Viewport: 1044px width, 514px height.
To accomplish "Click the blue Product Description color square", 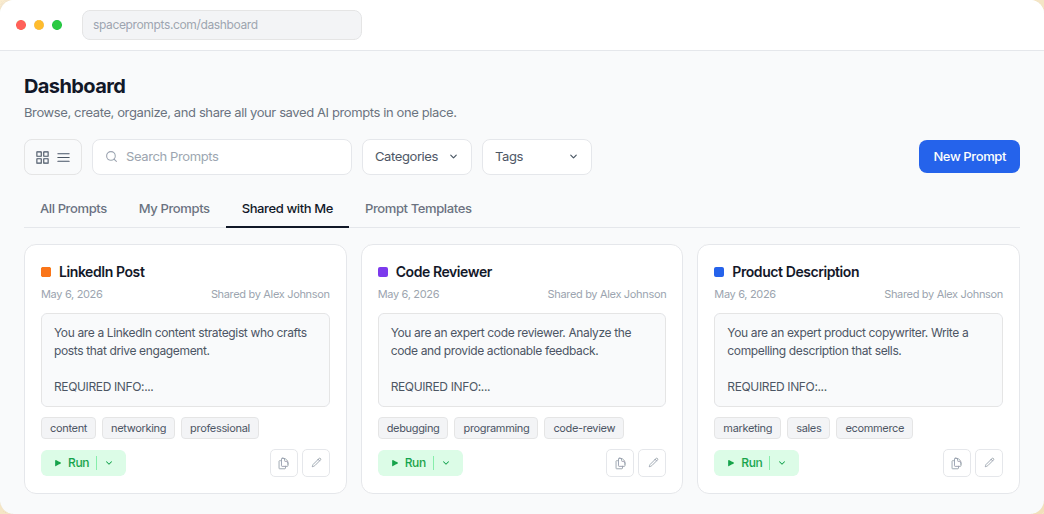I will tap(719, 272).
